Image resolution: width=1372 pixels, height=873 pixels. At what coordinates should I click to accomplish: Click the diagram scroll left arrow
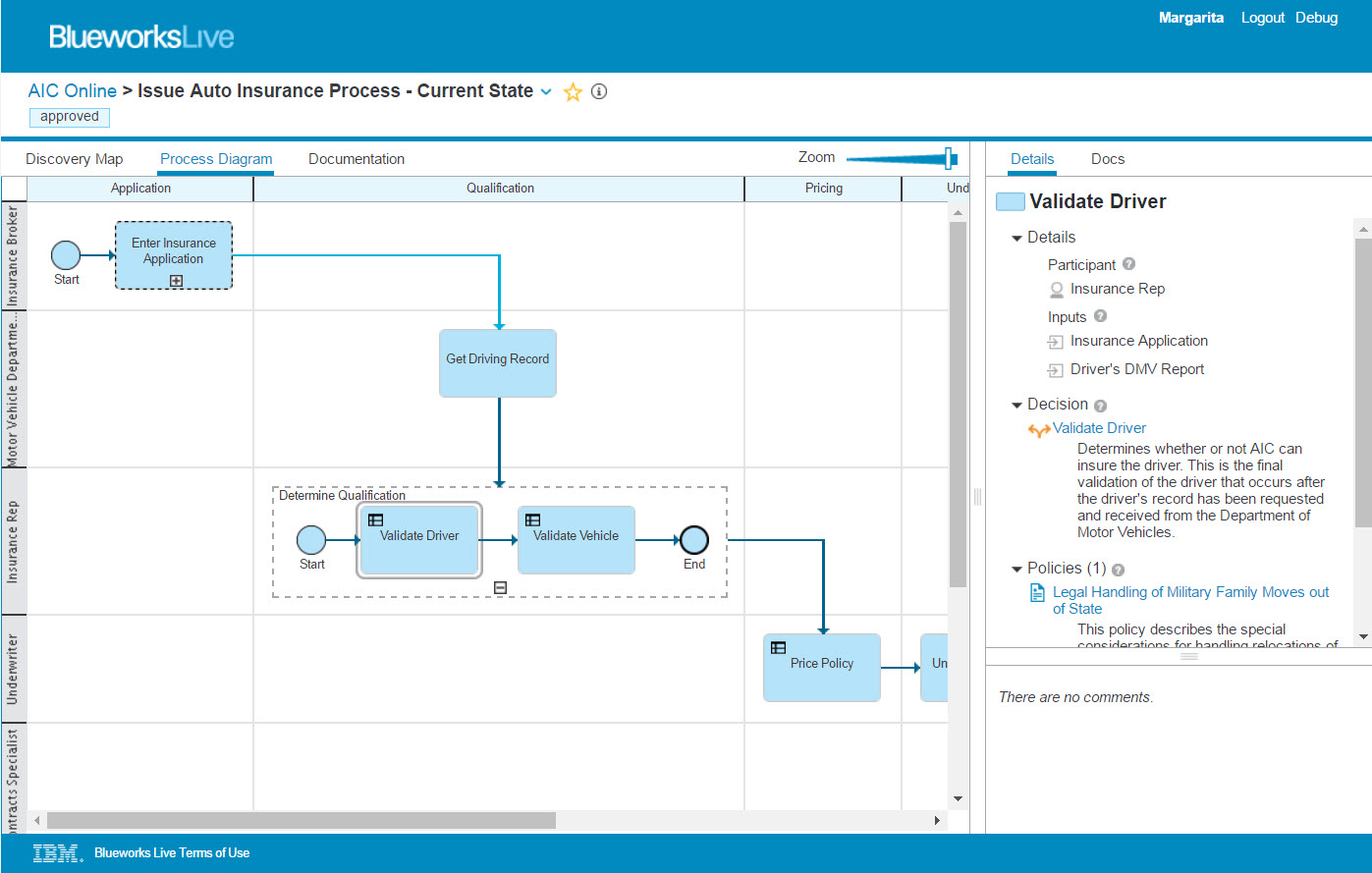pyautogui.click(x=38, y=820)
